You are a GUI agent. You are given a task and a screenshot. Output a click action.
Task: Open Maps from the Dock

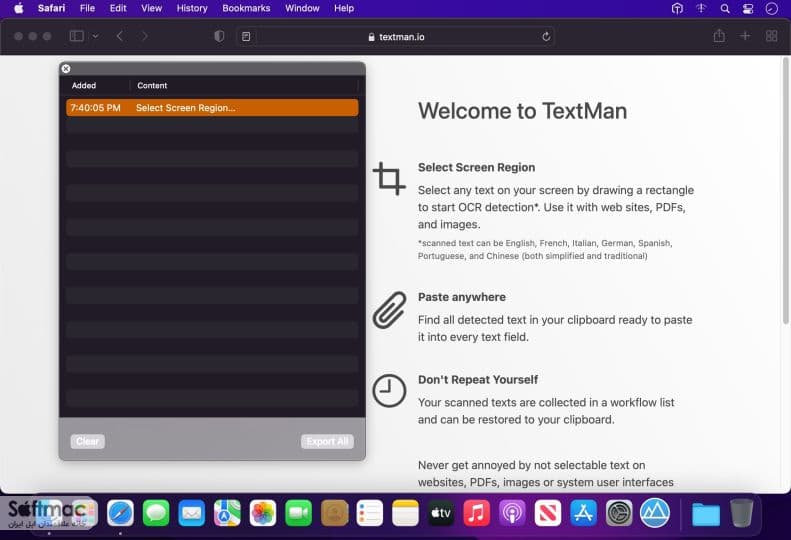click(x=227, y=513)
